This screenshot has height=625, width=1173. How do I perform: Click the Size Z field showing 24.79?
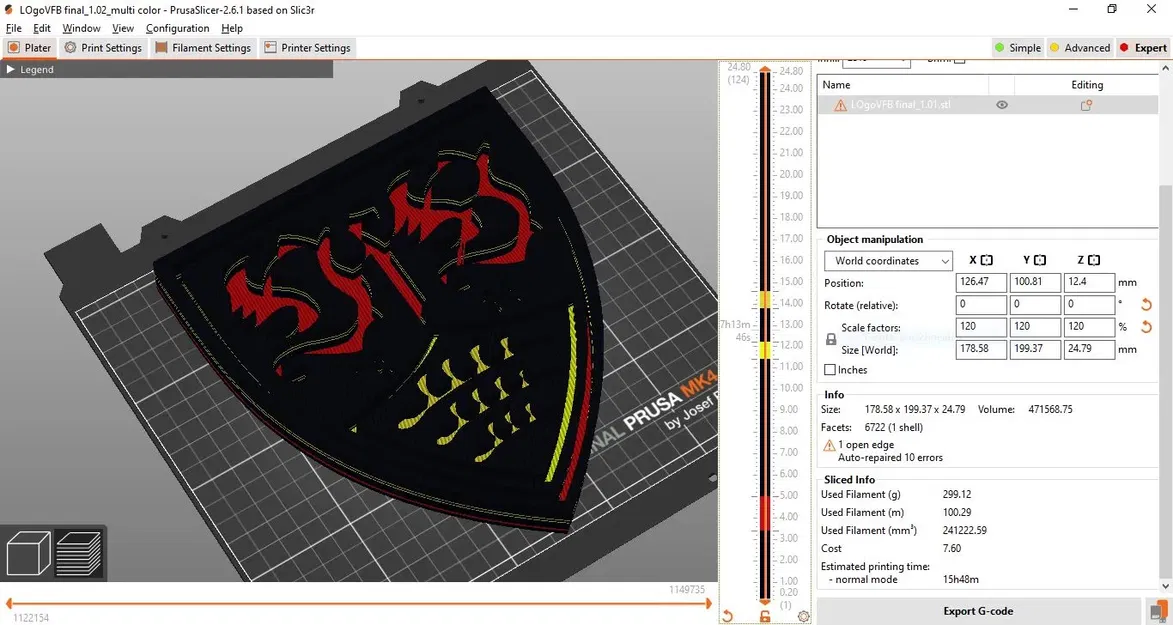tap(1089, 349)
